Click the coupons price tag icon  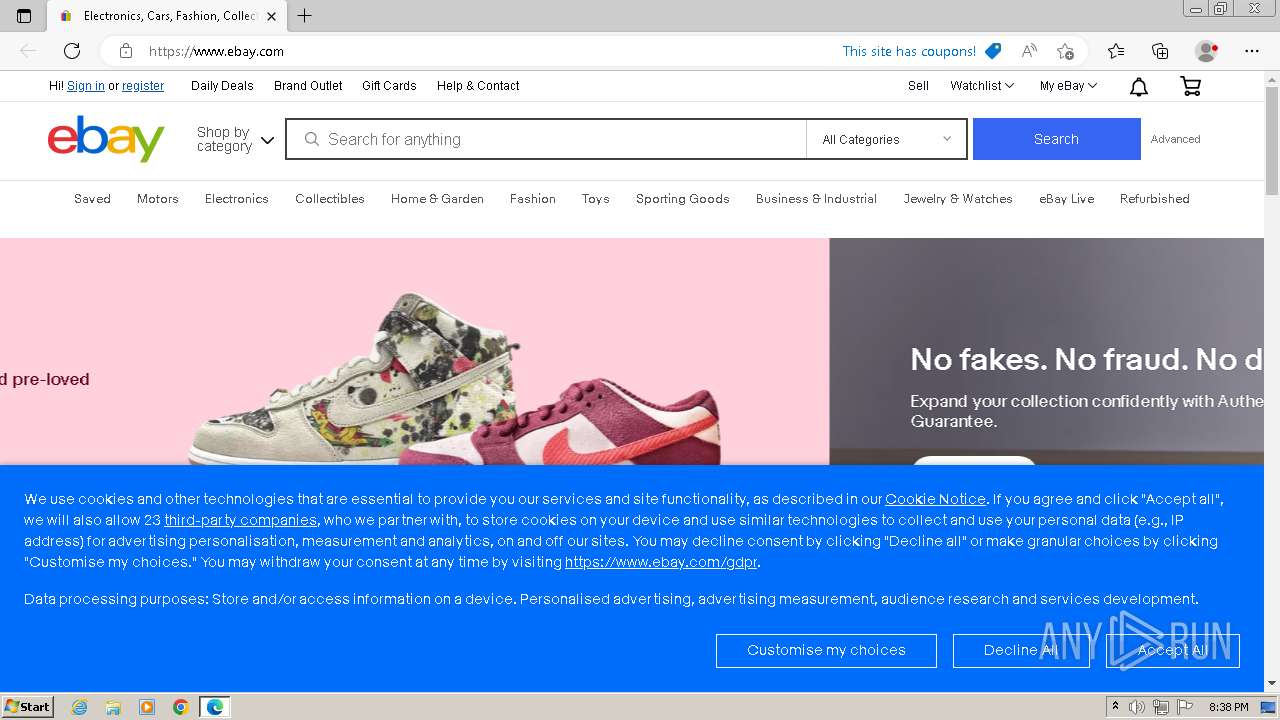(x=993, y=51)
